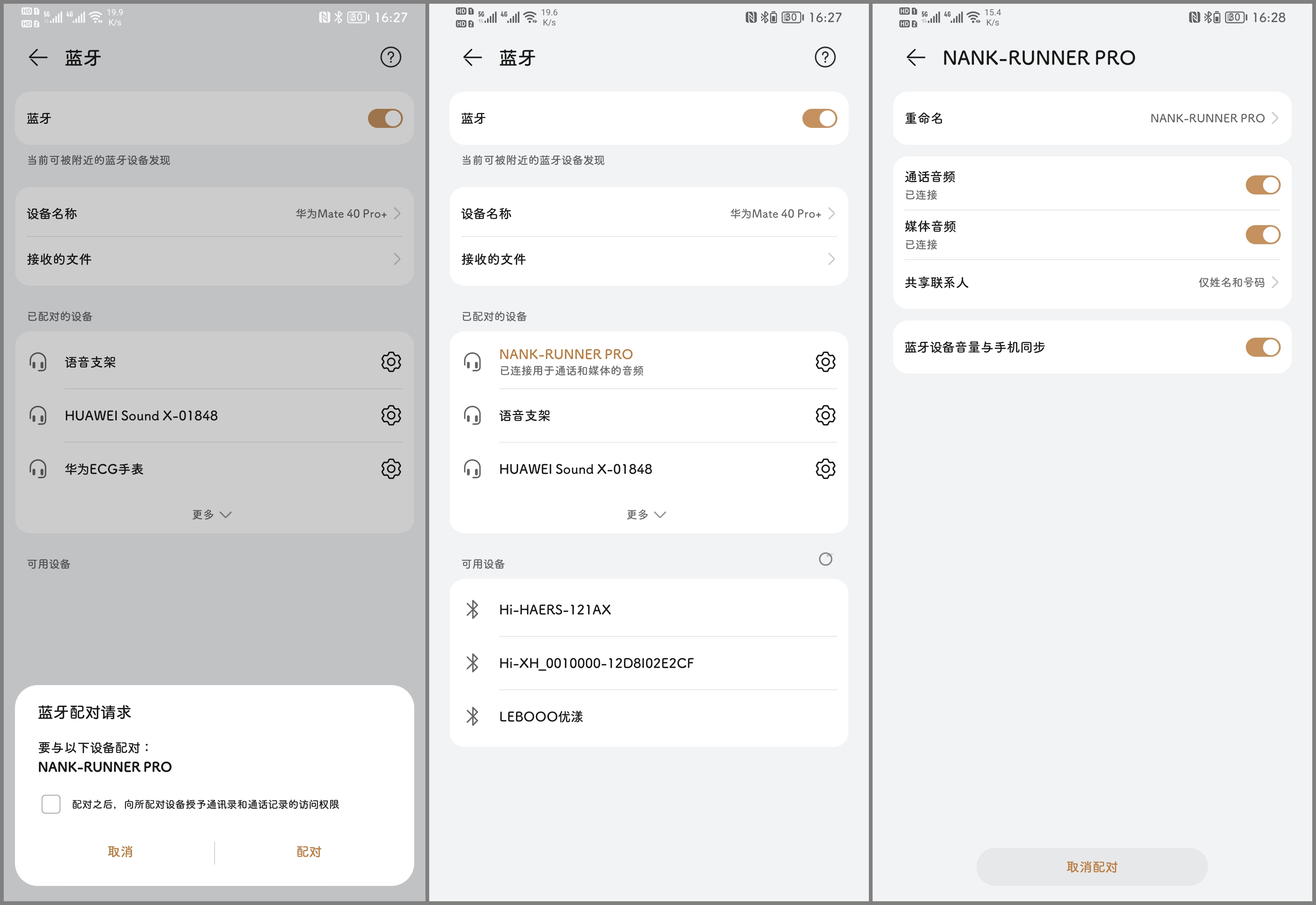Check the contacts access permission checkbox
The height and width of the screenshot is (905, 1316).
51,804
